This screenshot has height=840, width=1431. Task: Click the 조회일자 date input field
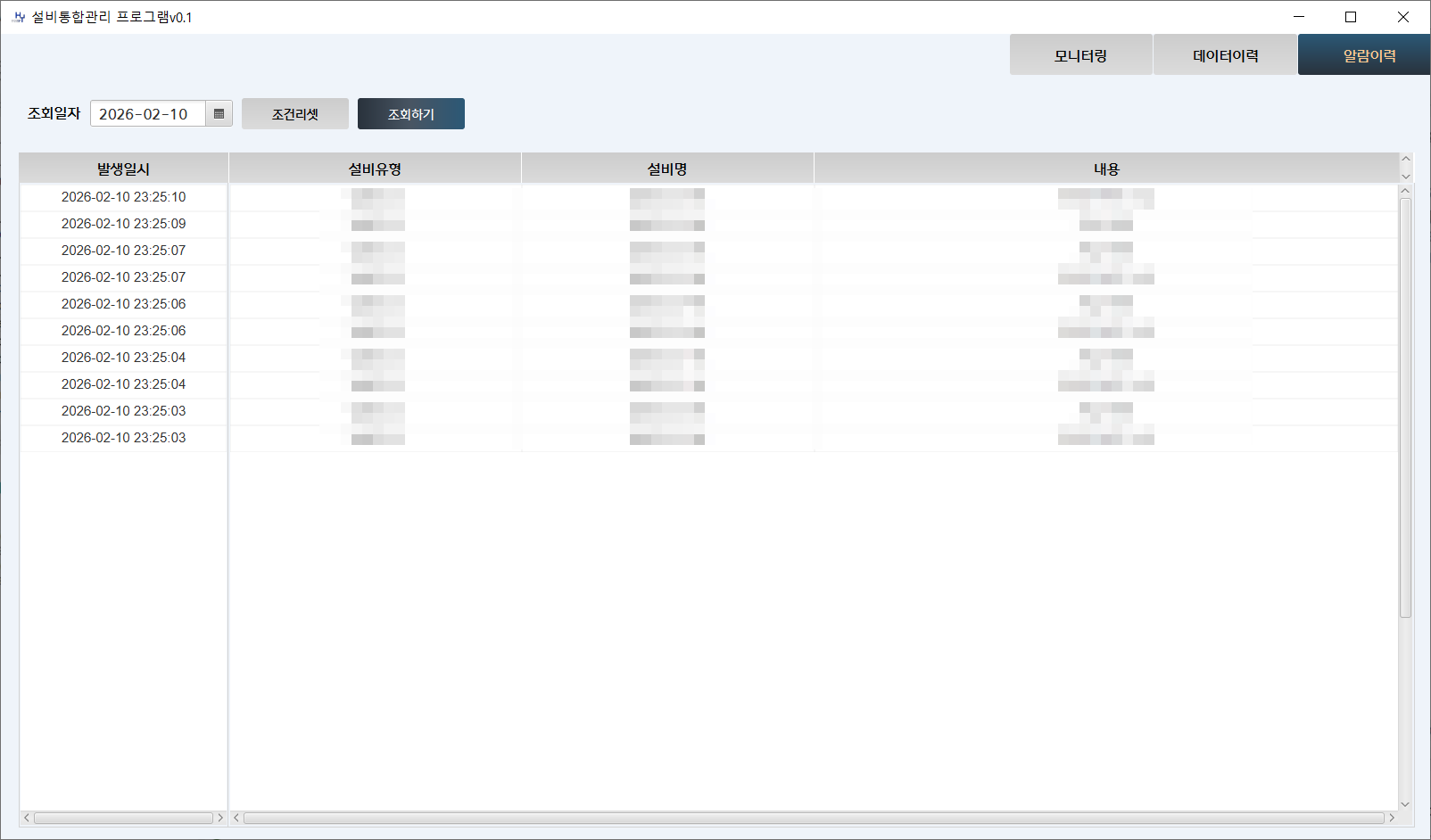tap(148, 114)
